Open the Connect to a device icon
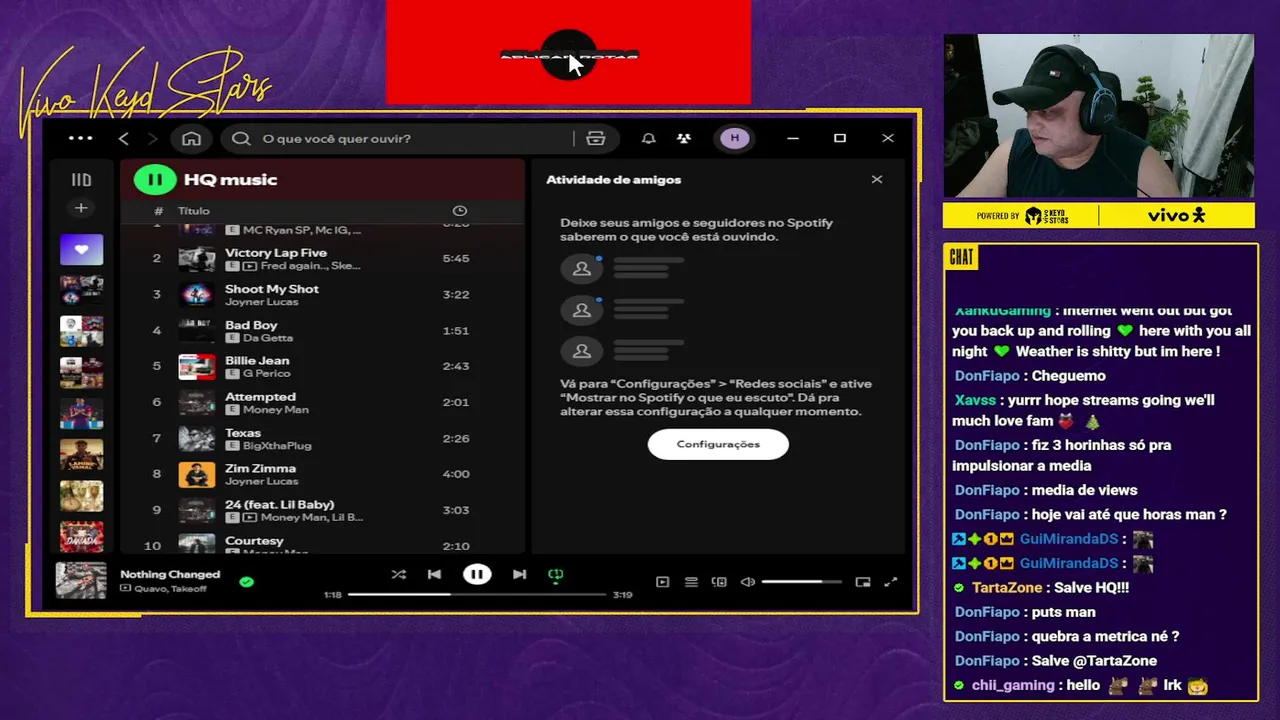1280x720 pixels. 719,582
